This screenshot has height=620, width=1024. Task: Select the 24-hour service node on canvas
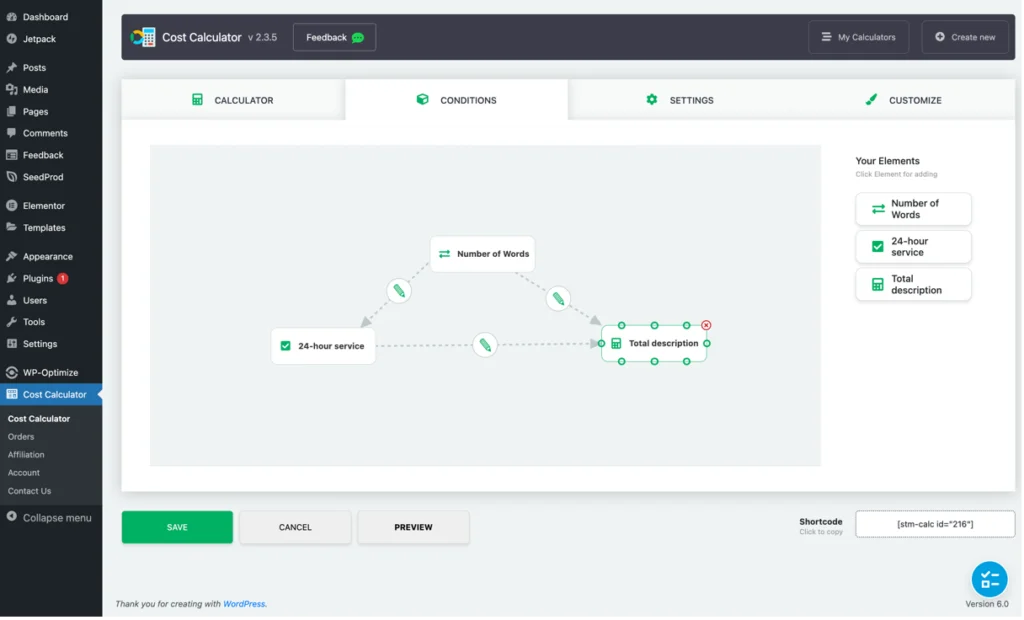[323, 346]
